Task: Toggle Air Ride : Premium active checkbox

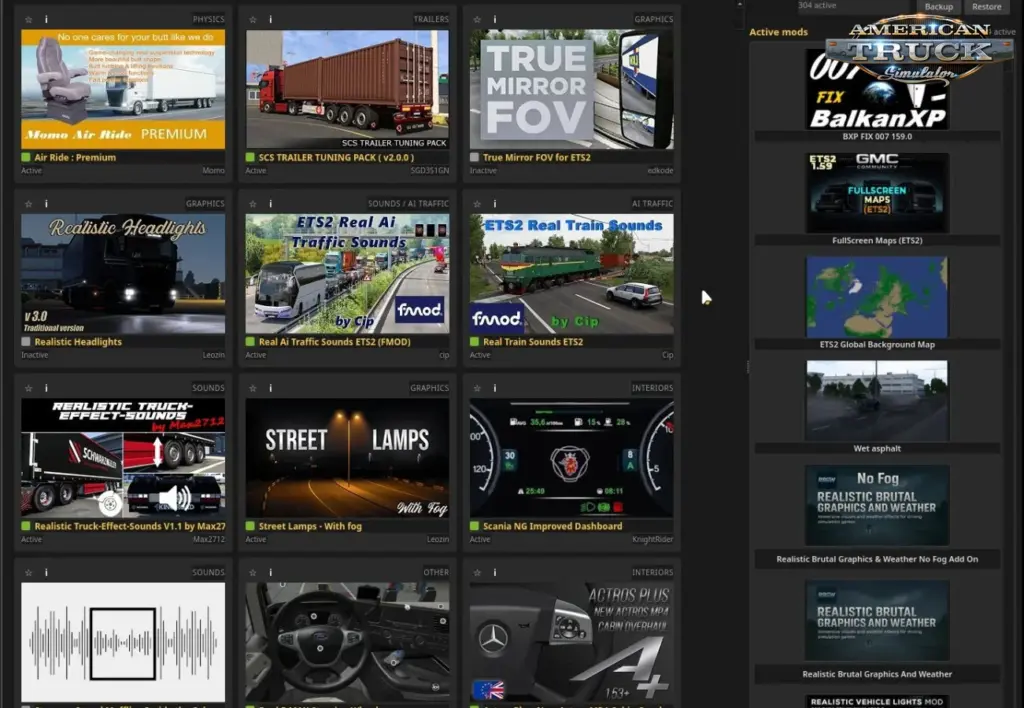Action: tap(26, 157)
